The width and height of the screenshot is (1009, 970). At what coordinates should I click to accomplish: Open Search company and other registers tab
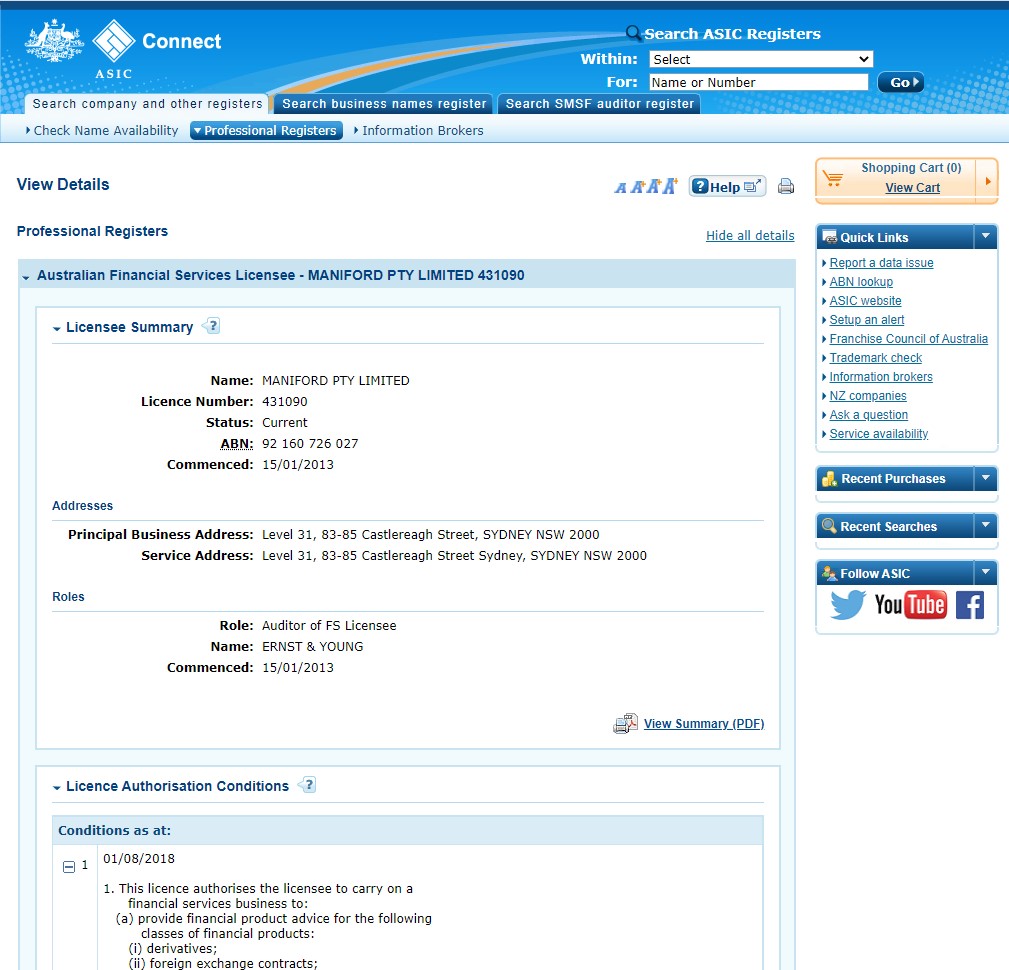(147, 104)
